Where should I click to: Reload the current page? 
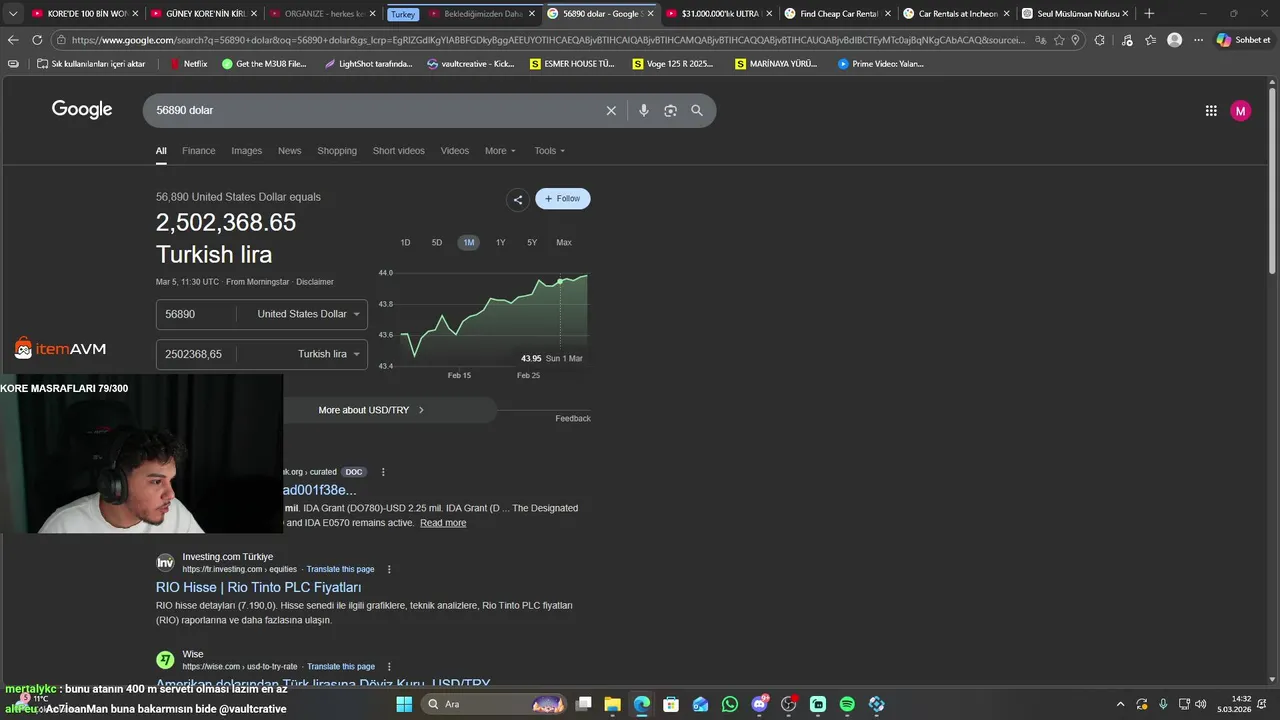click(x=37, y=40)
